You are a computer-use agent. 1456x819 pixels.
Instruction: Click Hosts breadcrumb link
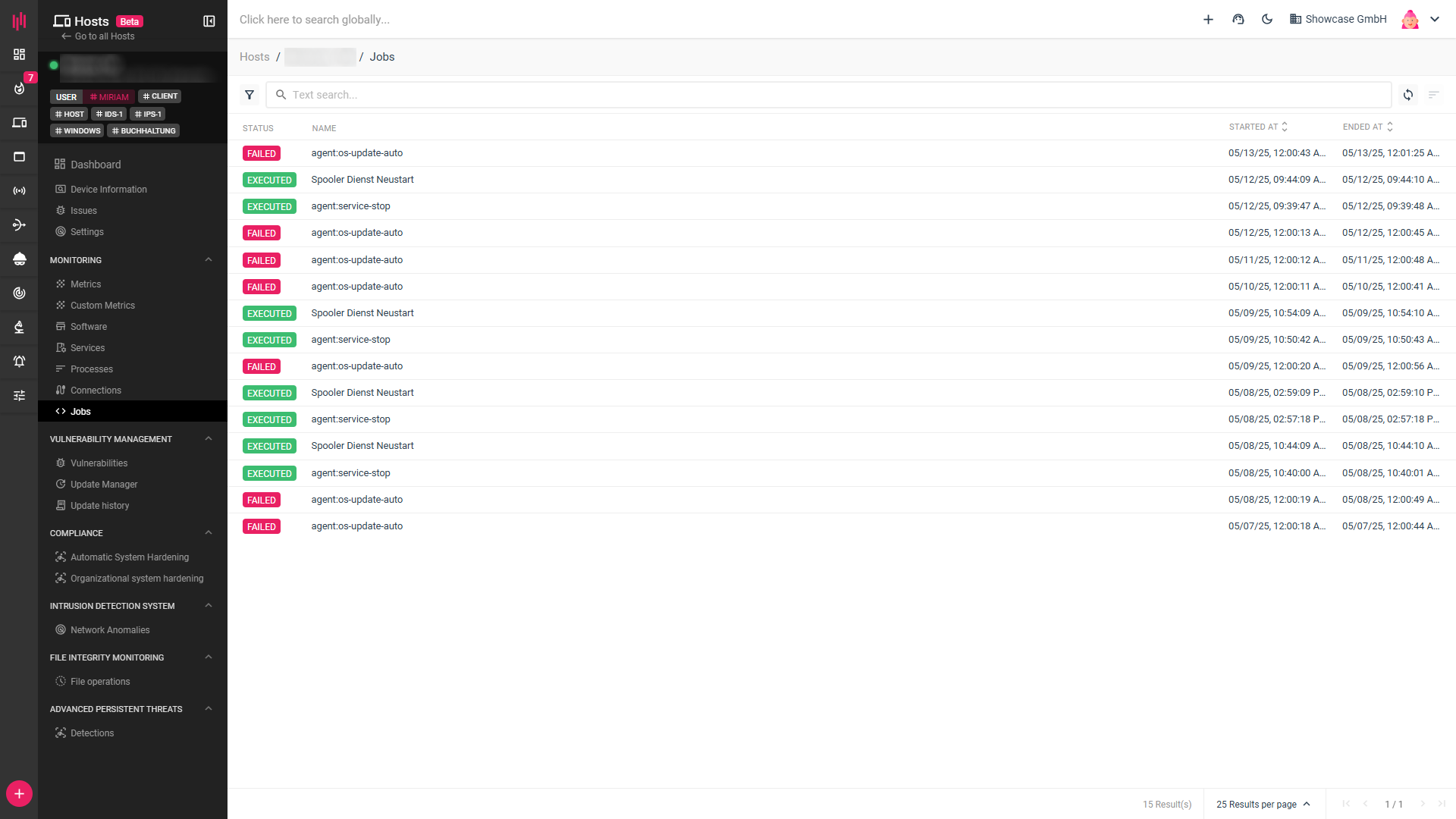tap(254, 57)
